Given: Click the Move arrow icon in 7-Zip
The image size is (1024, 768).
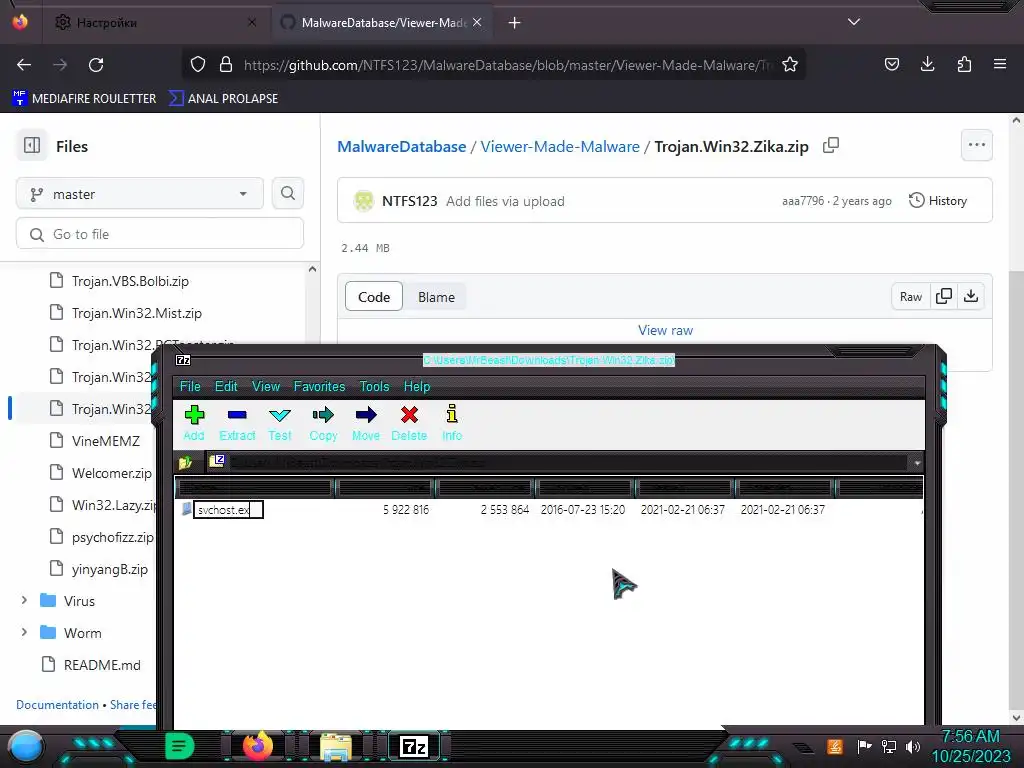Looking at the screenshot, I should click(366, 423).
